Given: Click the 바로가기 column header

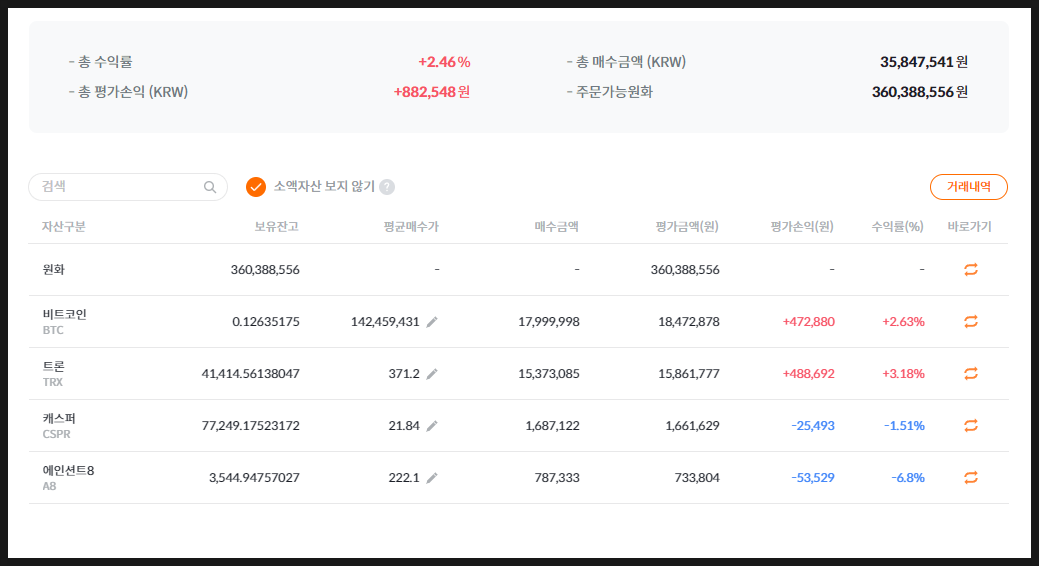Looking at the screenshot, I should click(969, 227).
